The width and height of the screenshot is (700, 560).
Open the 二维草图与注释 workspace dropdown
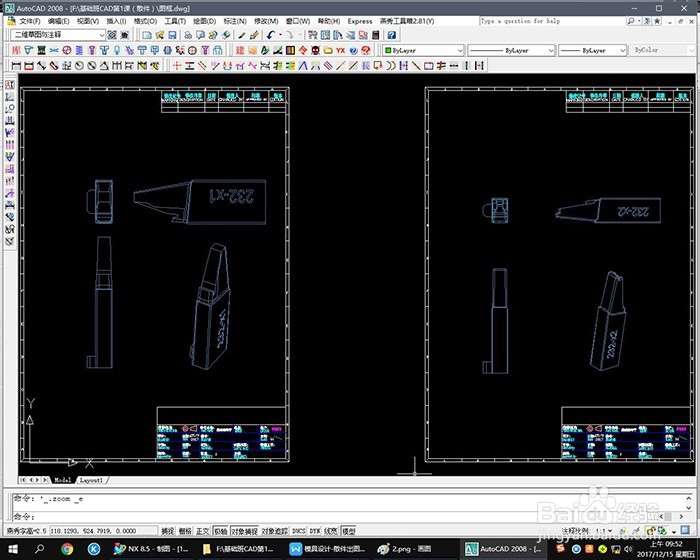pyautogui.click(x=58, y=35)
